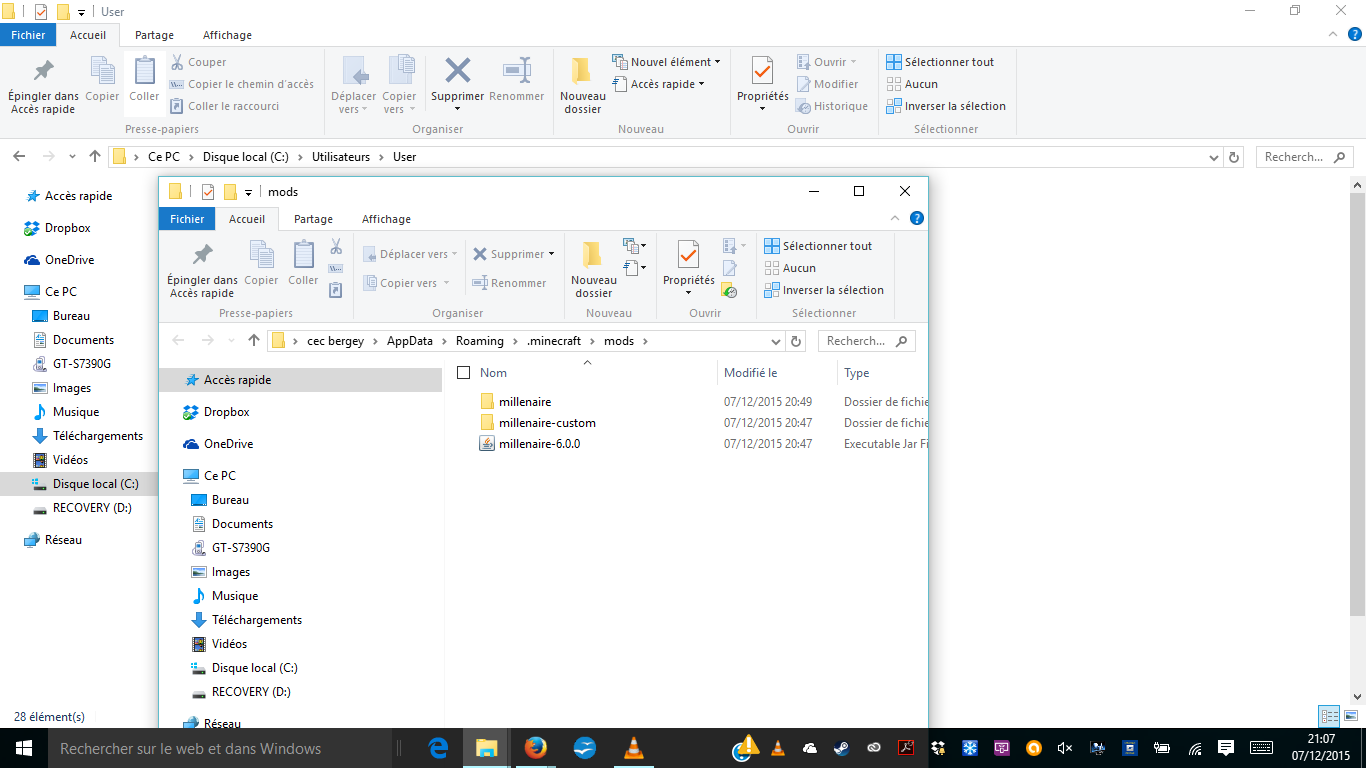This screenshot has height=768, width=1366.
Task: Click Sélectionner tout in mods window
Action: pos(818,246)
